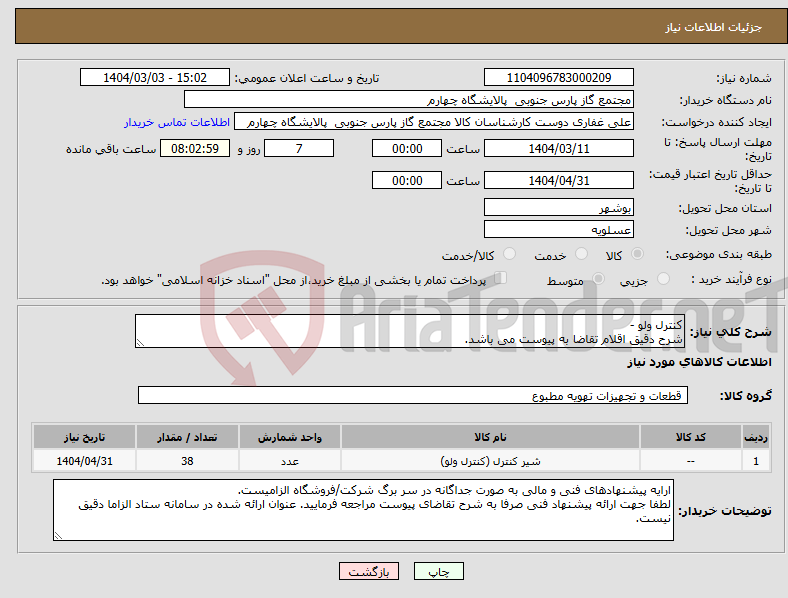Click the توضیحات خریدار label
This screenshot has height=598, width=788.
pyautogui.click(x=725, y=511)
